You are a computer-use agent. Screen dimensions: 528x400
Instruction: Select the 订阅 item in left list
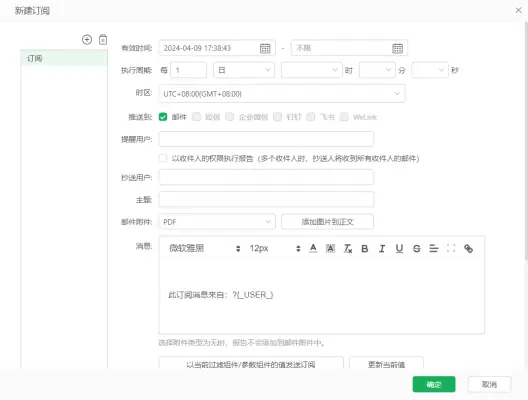[x=64, y=58]
